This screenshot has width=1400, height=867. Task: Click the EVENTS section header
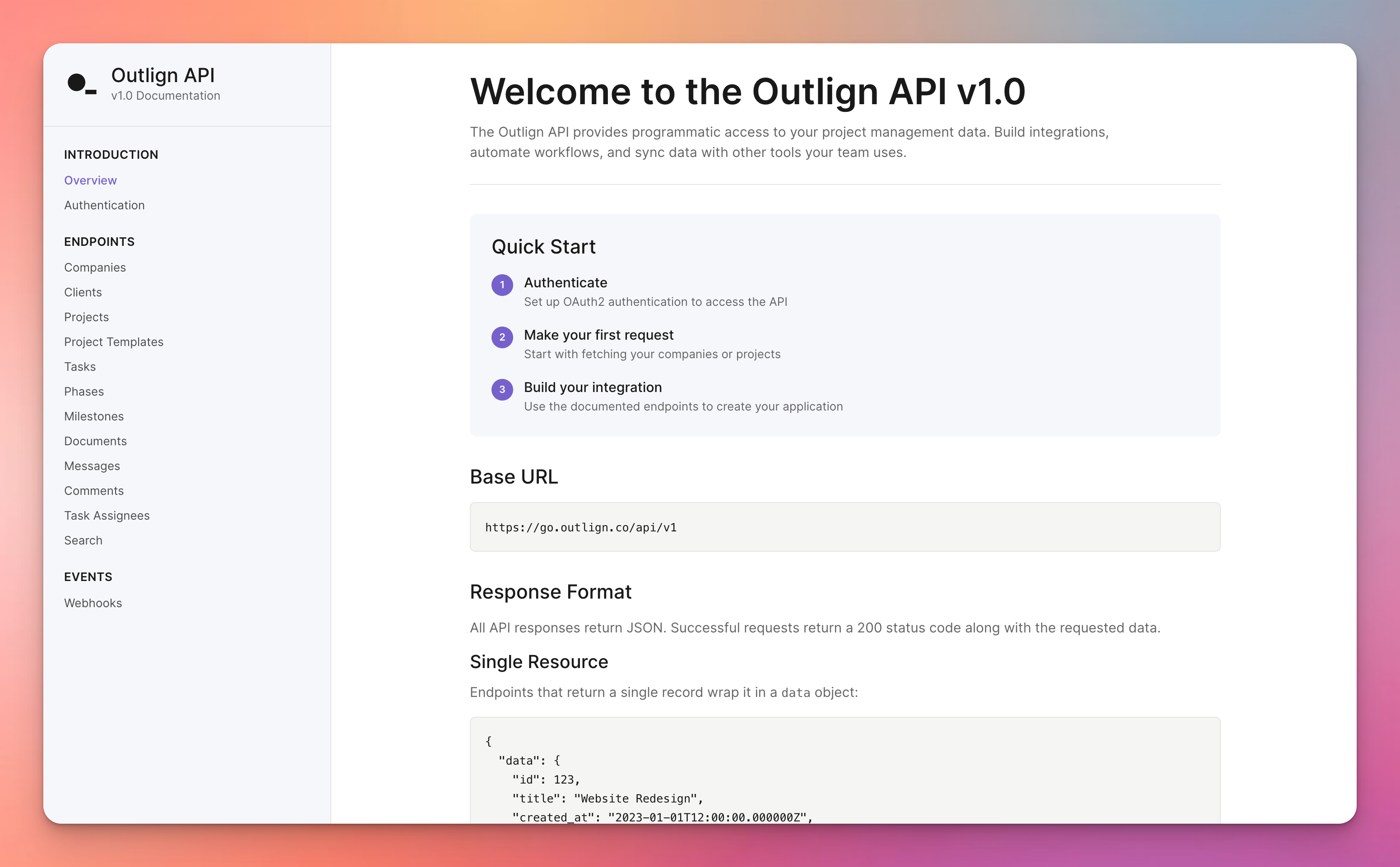[88, 577]
